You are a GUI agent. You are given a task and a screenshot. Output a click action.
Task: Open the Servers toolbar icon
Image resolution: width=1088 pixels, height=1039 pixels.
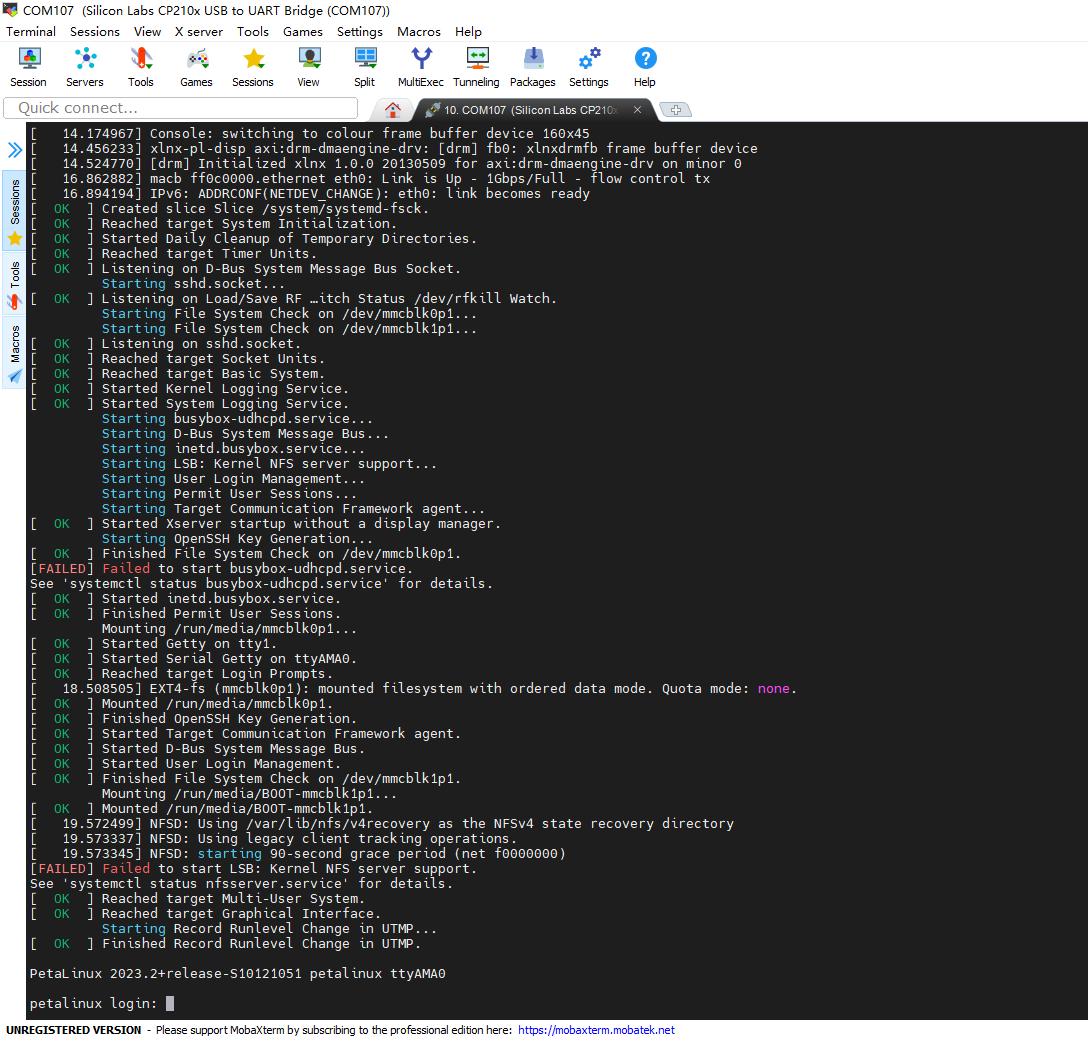(x=85, y=67)
